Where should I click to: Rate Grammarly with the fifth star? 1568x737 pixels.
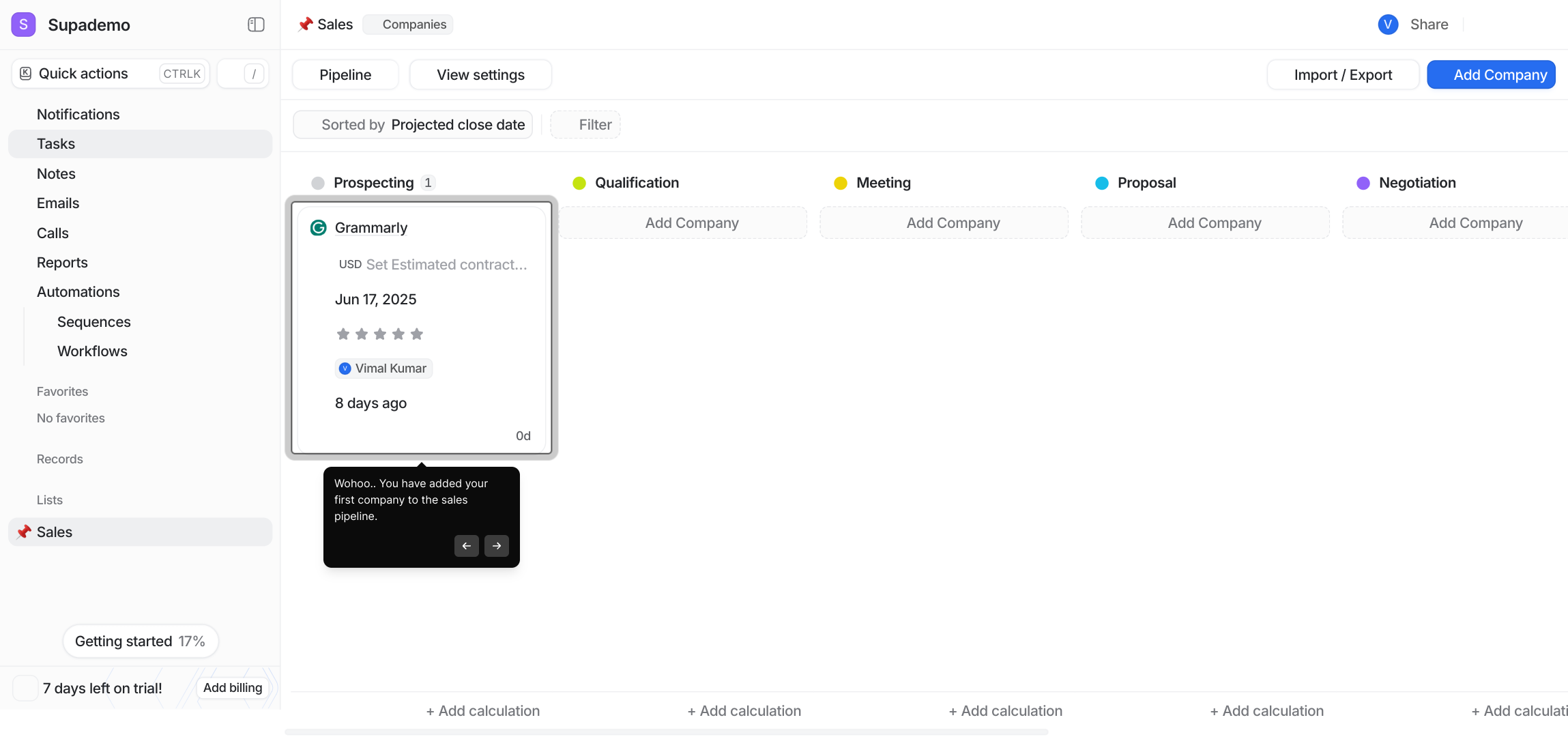click(x=417, y=334)
